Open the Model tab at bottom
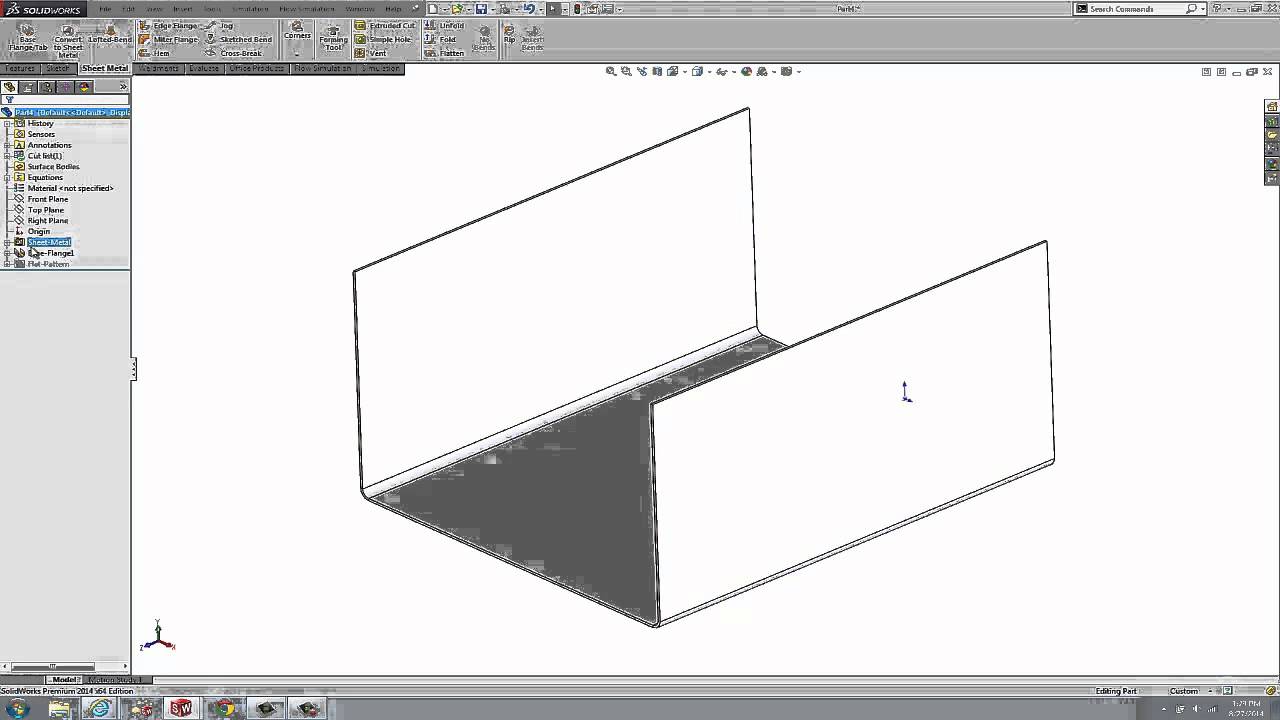 pyautogui.click(x=64, y=680)
